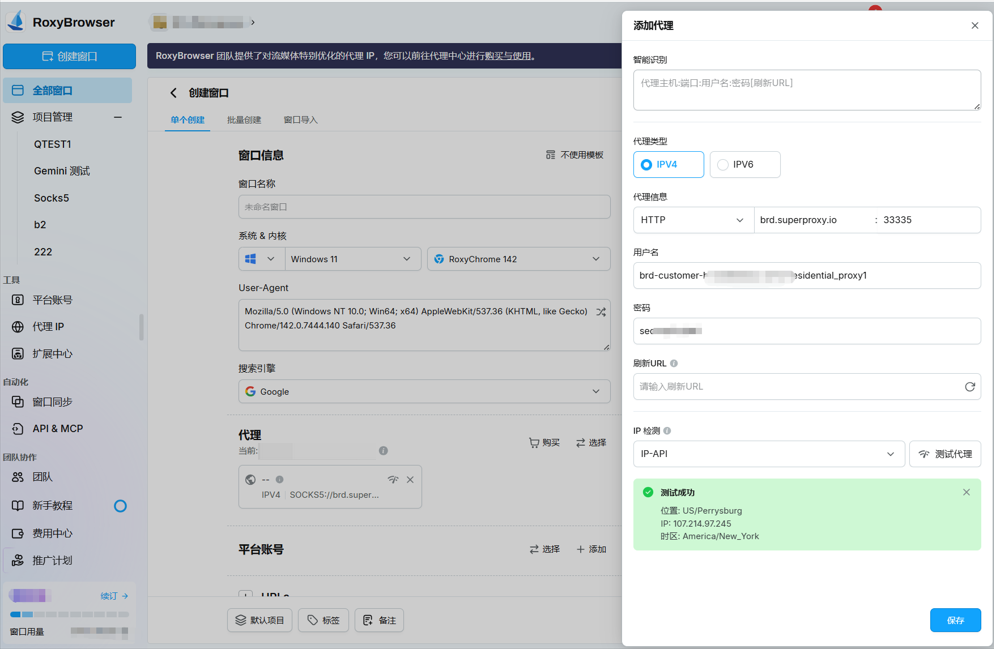994x649 pixels.
Task: Click the shuffle User-Agent icon
Action: (x=601, y=312)
